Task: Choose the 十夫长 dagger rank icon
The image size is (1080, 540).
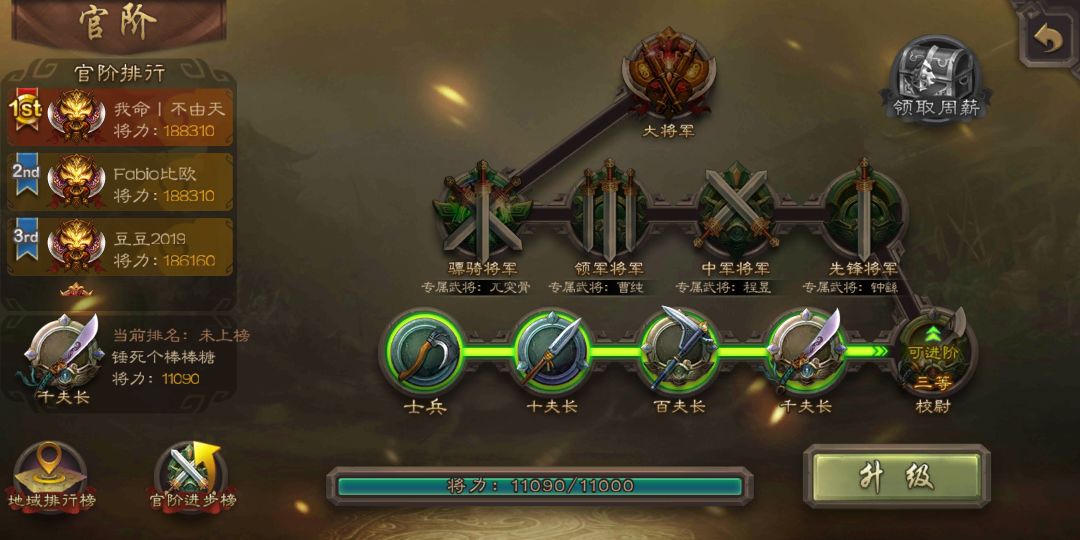Action: (552, 352)
